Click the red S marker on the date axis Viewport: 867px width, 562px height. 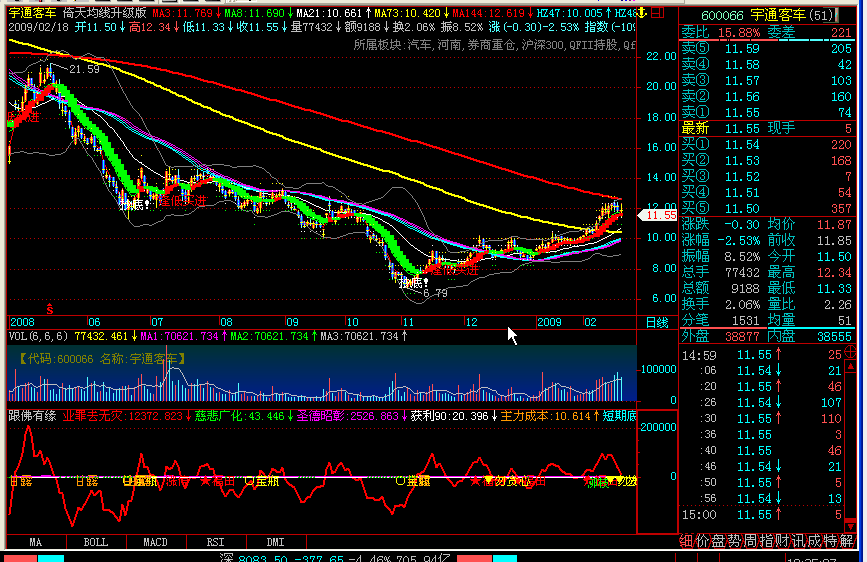(50, 309)
